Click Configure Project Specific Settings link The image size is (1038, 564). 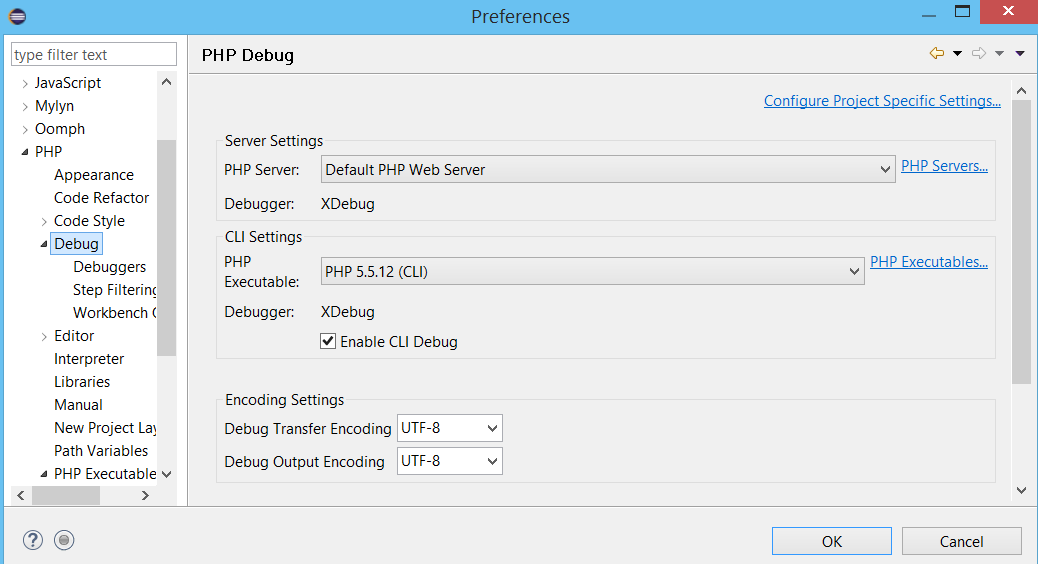pyautogui.click(x=882, y=101)
